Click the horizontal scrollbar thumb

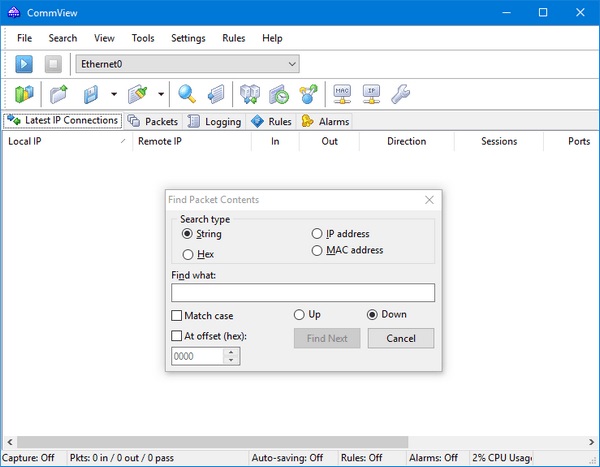point(212,442)
